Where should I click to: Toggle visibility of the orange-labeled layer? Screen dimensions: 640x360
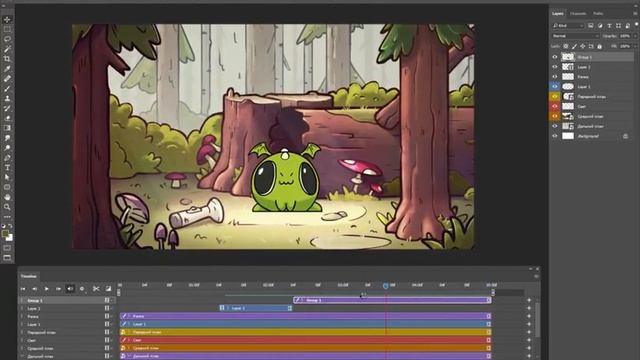tap(555, 116)
